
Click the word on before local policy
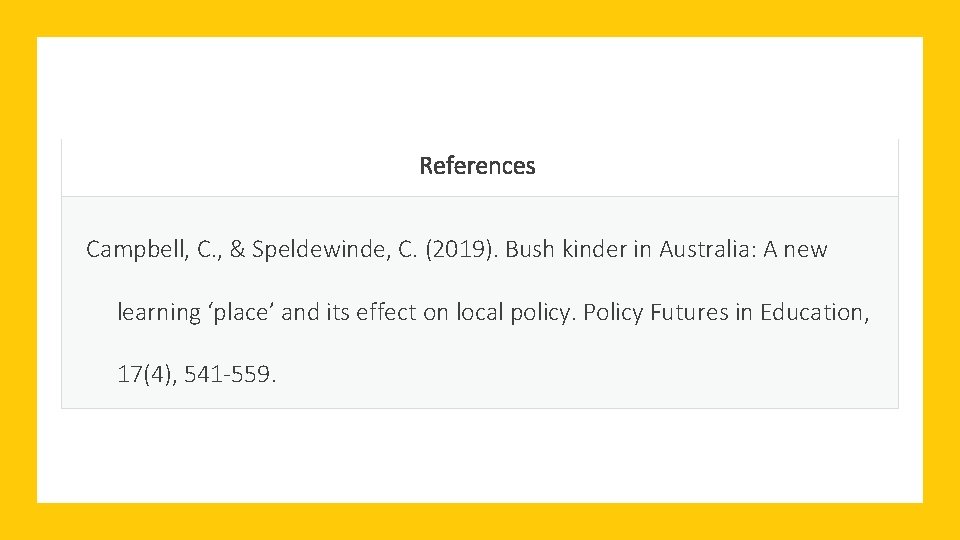coord(436,312)
